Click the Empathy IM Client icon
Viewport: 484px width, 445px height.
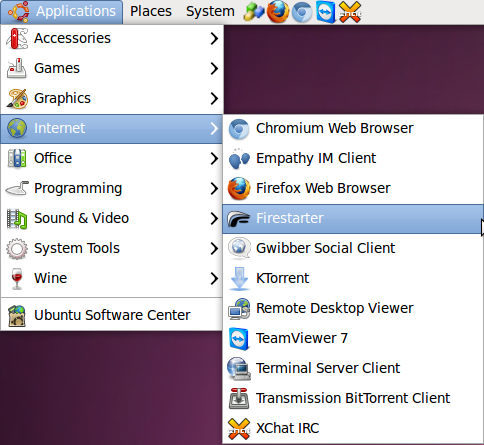[239, 159]
